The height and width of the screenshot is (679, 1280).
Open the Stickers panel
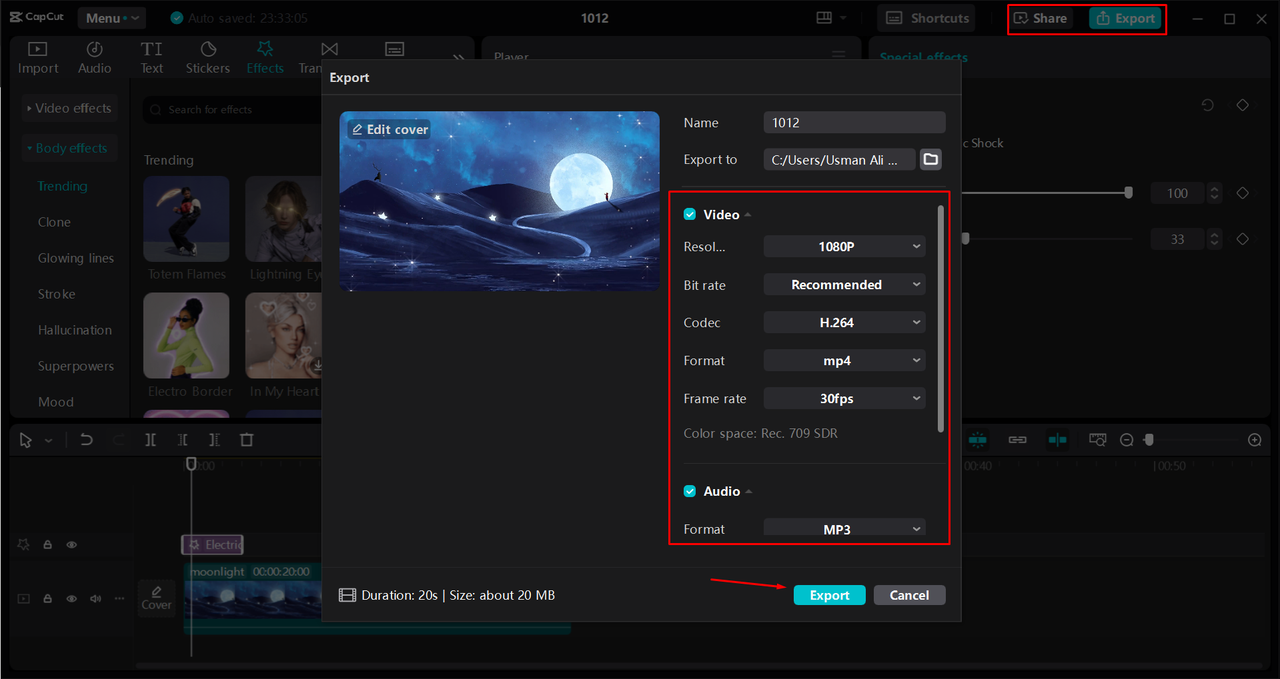(208, 58)
